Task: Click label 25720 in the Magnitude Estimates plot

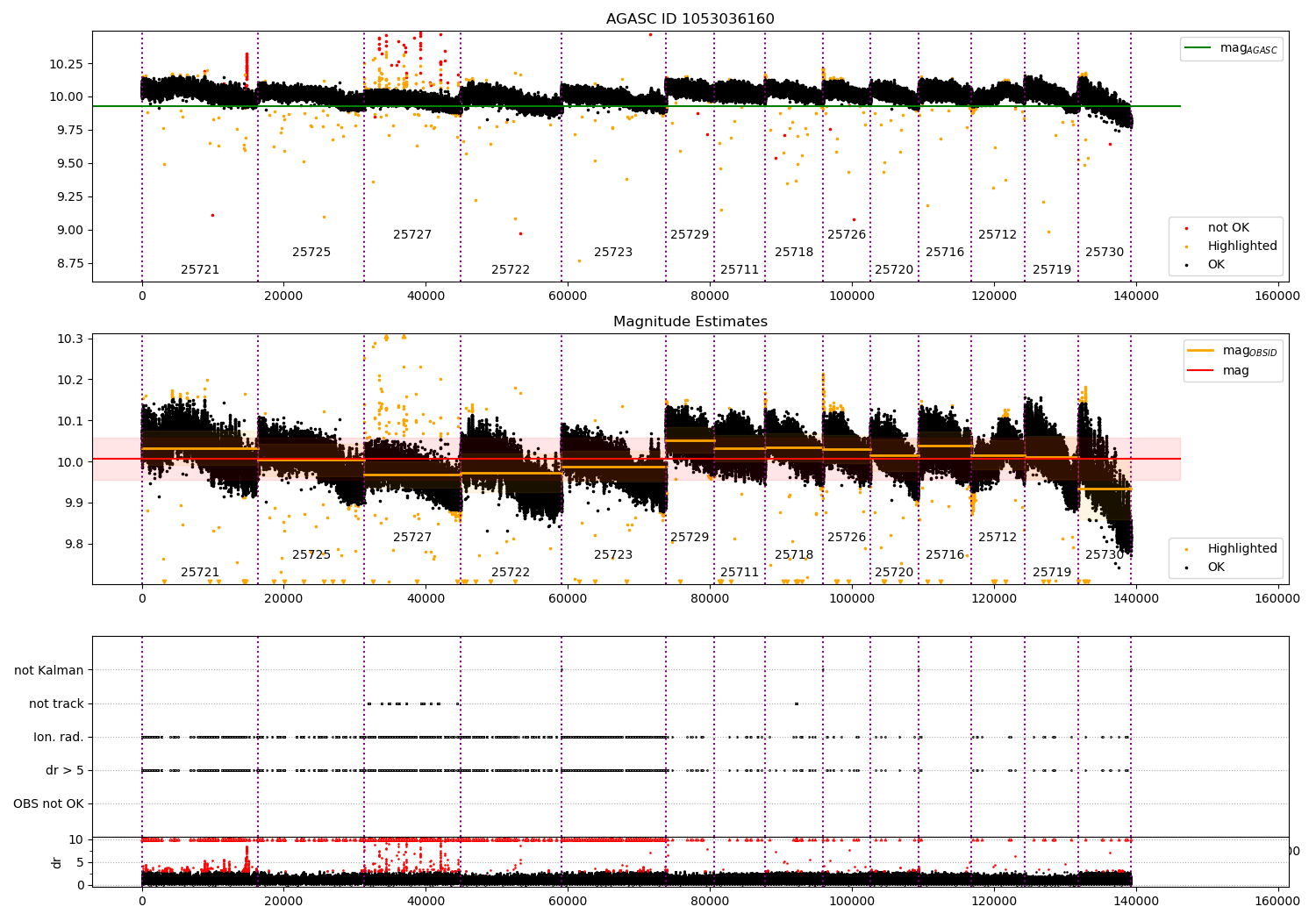Action: tap(894, 573)
